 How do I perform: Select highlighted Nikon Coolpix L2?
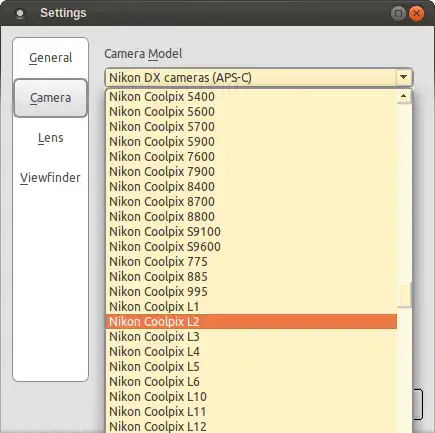click(x=251, y=322)
